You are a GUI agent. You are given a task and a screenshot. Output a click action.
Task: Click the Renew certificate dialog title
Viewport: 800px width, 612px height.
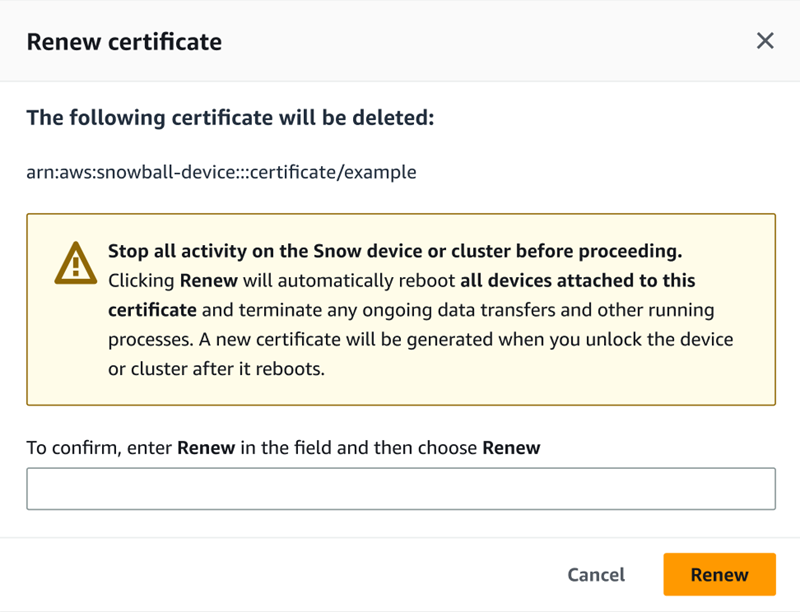click(x=124, y=41)
